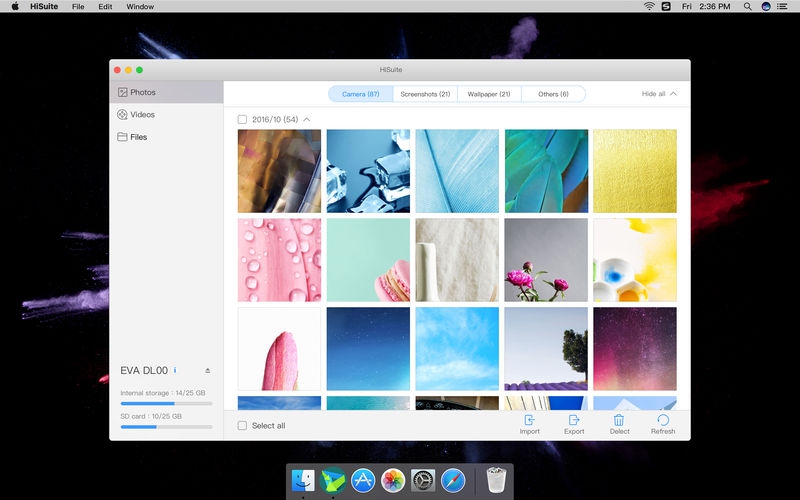Select the Others (6) tab
800x500 pixels.
click(553, 94)
